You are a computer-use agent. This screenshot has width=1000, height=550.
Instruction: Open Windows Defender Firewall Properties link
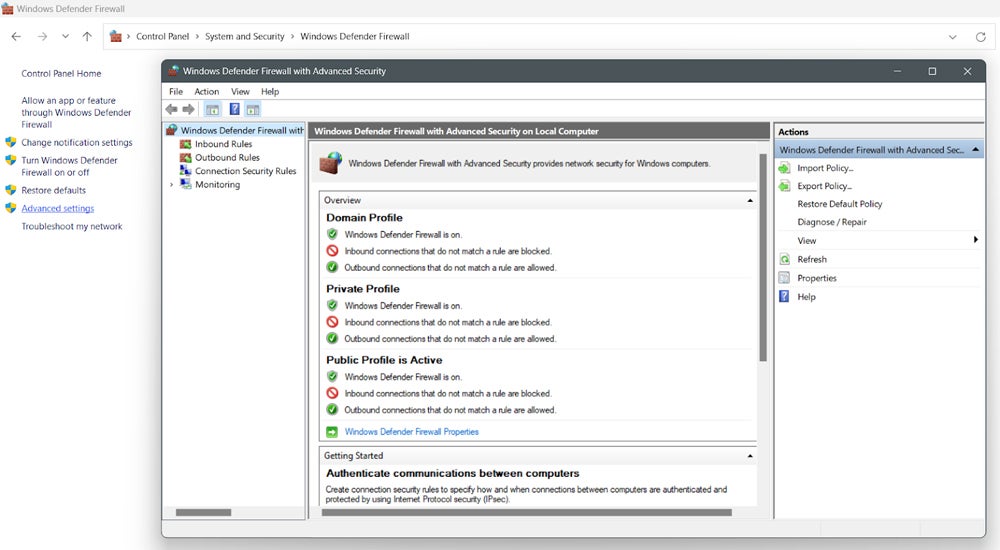(x=411, y=432)
